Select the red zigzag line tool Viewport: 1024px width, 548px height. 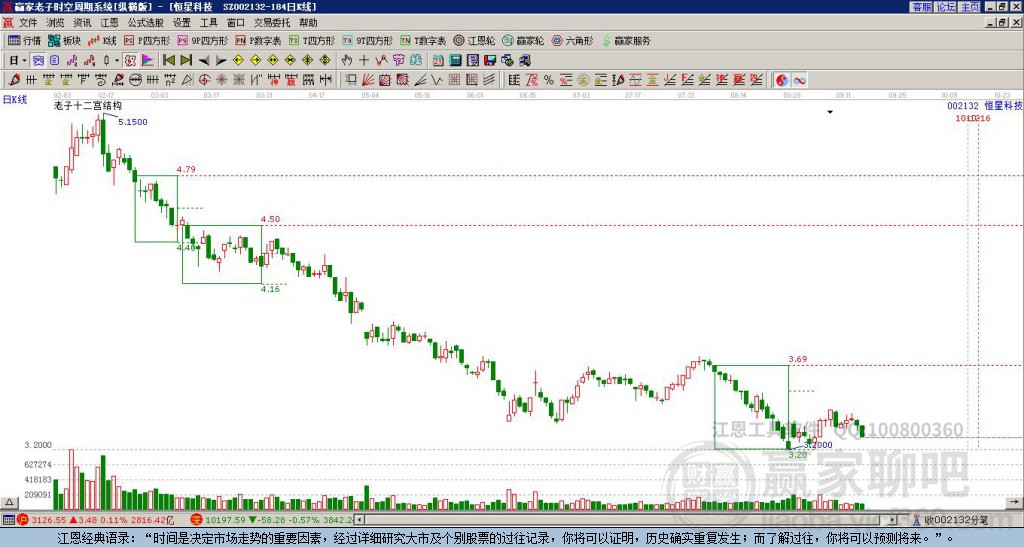point(381,61)
